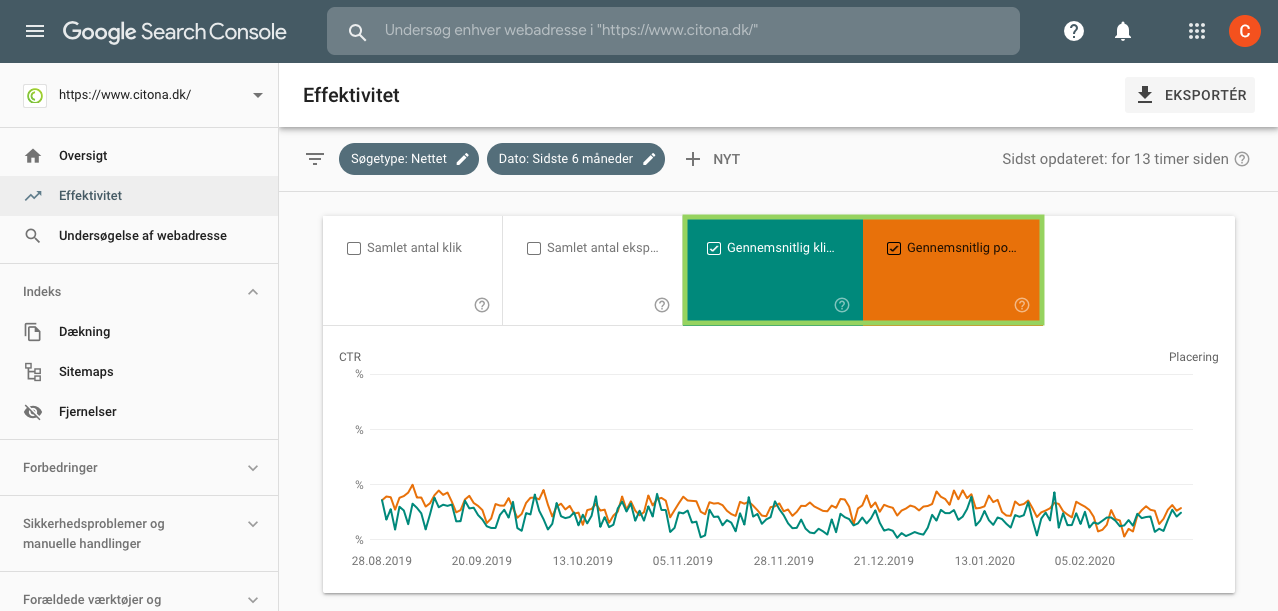
Task: Click the Placering axis label
Action: point(1194,357)
